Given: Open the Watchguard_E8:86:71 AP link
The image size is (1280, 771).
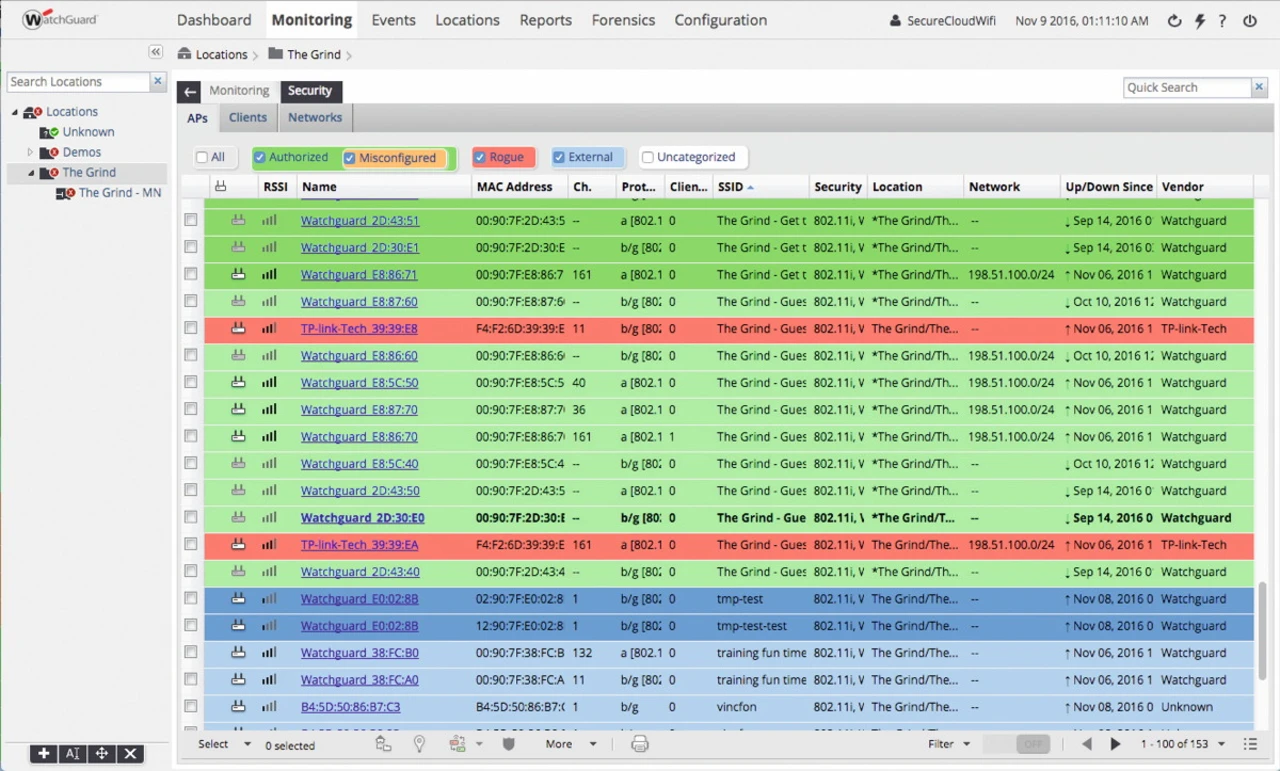Looking at the screenshot, I should tap(359, 274).
